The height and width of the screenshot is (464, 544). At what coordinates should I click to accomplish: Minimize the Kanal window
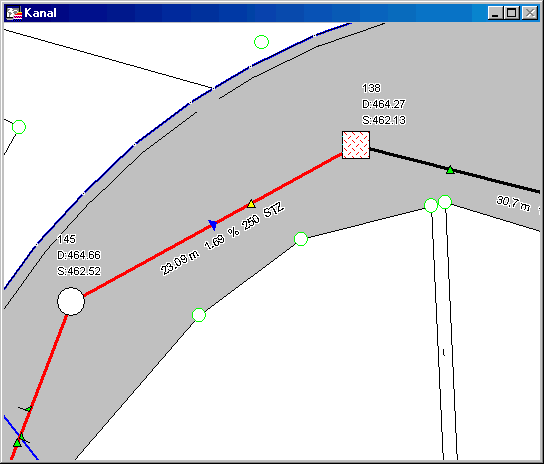coord(495,13)
